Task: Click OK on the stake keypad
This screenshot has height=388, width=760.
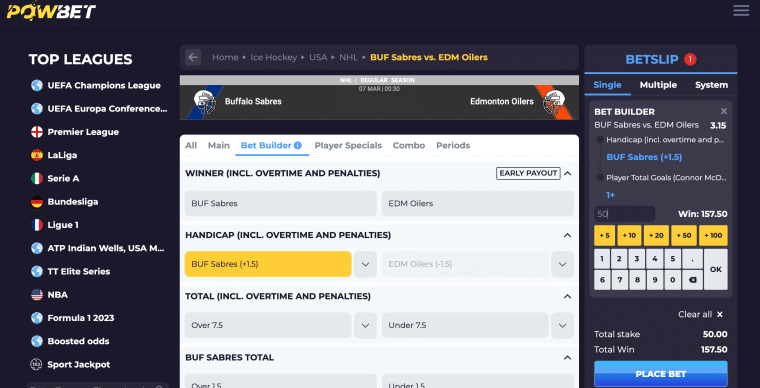Action: pos(716,269)
